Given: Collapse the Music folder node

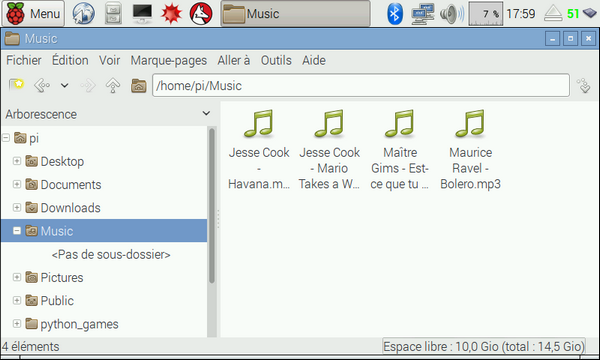Looking at the screenshot, I should point(17,231).
